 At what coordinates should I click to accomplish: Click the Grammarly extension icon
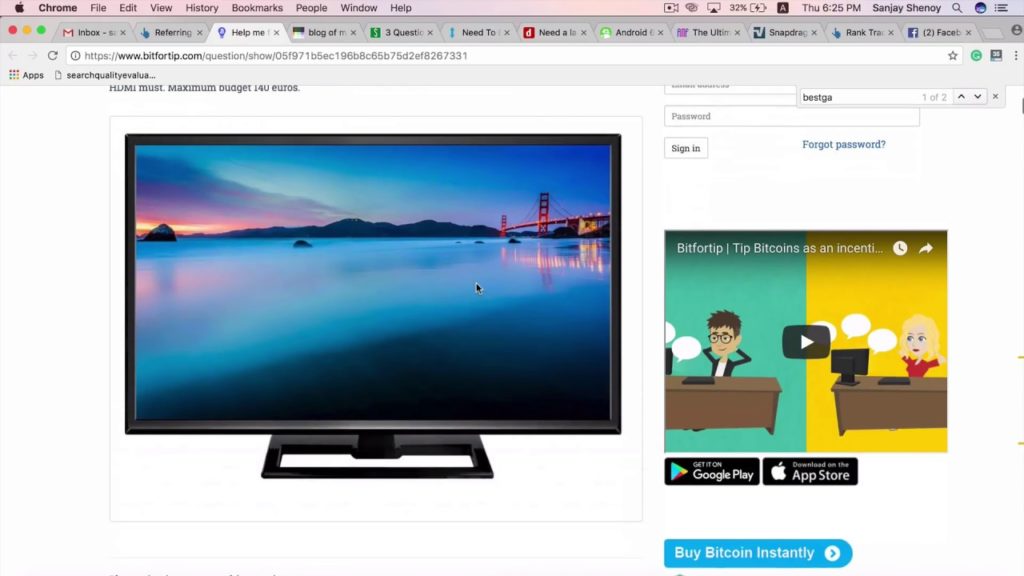pyautogui.click(x=976, y=56)
